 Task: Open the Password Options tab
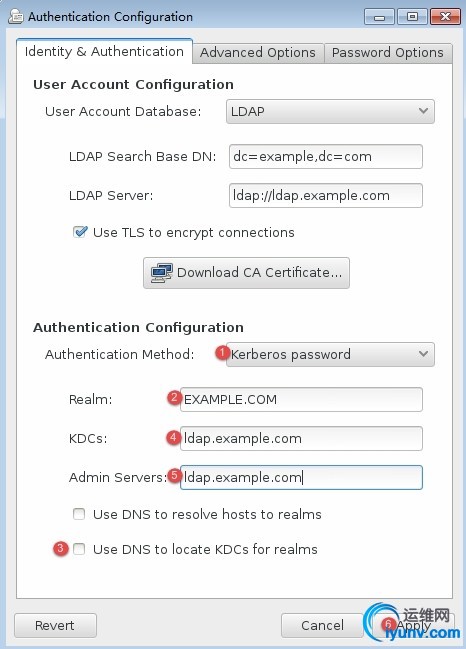pyautogui.click(x=388, y=53)
